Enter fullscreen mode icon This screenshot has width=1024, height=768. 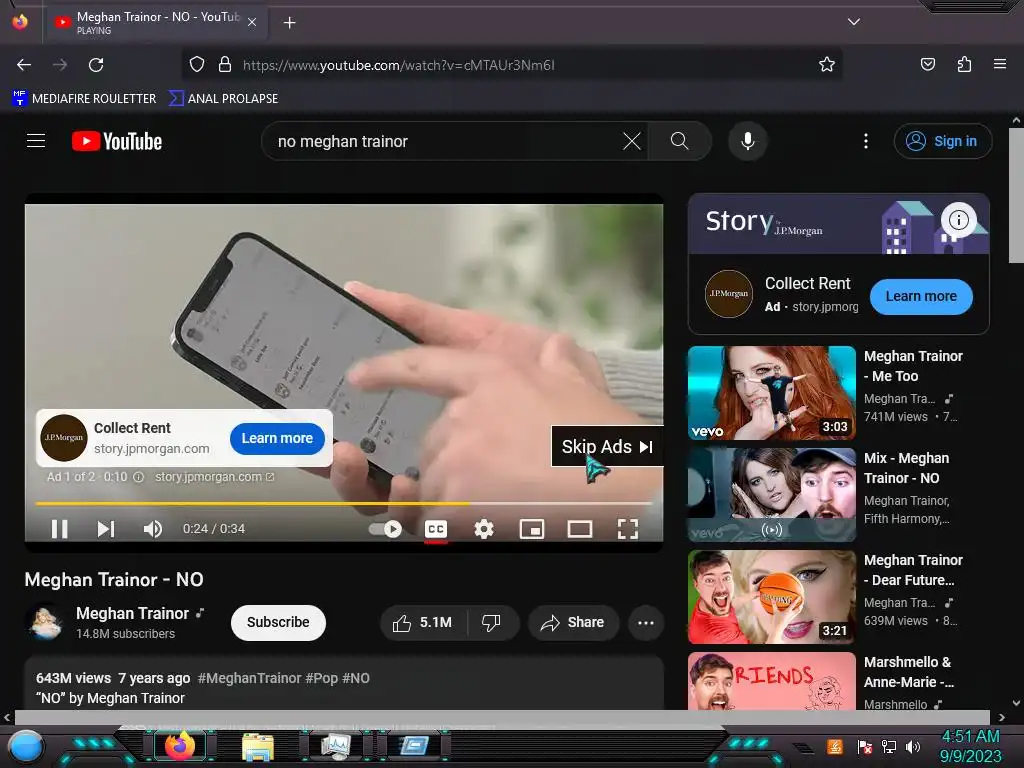(628, 529)
